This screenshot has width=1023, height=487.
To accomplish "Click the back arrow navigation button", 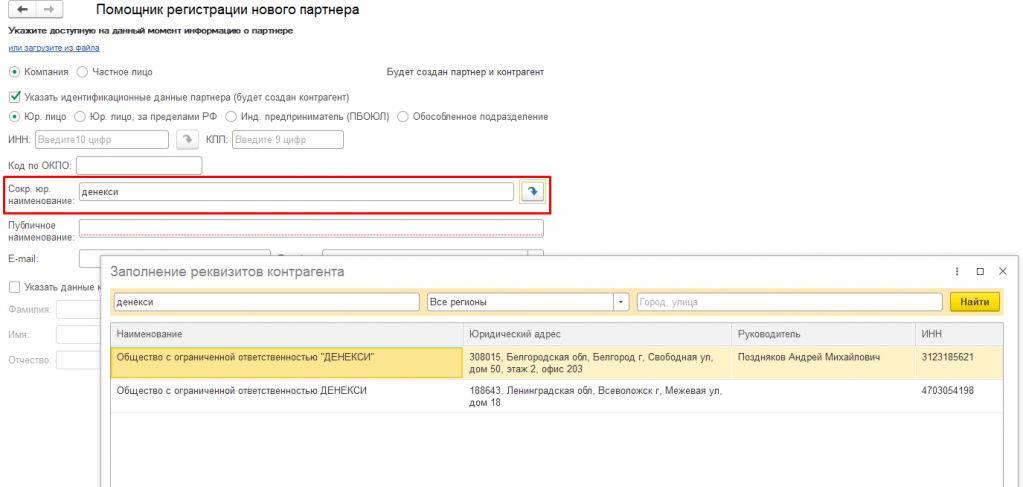I will [22, 9].
